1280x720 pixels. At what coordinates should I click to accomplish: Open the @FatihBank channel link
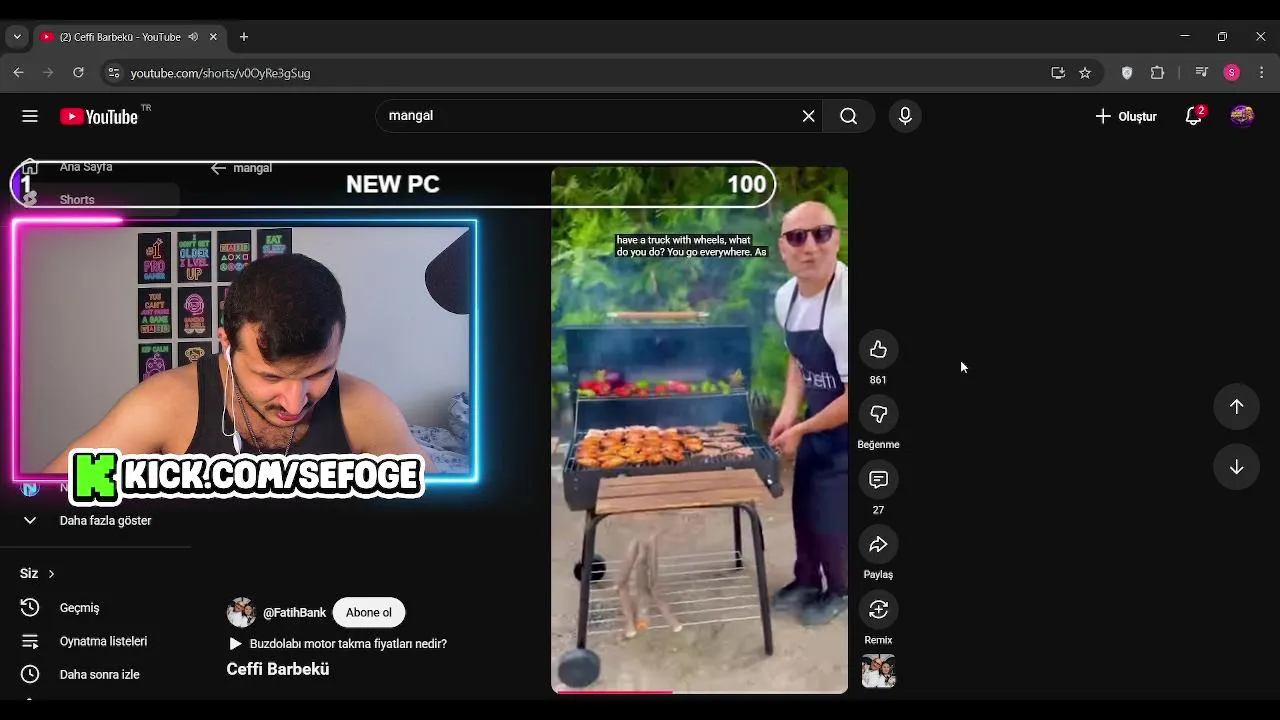(x=294, y=612)
